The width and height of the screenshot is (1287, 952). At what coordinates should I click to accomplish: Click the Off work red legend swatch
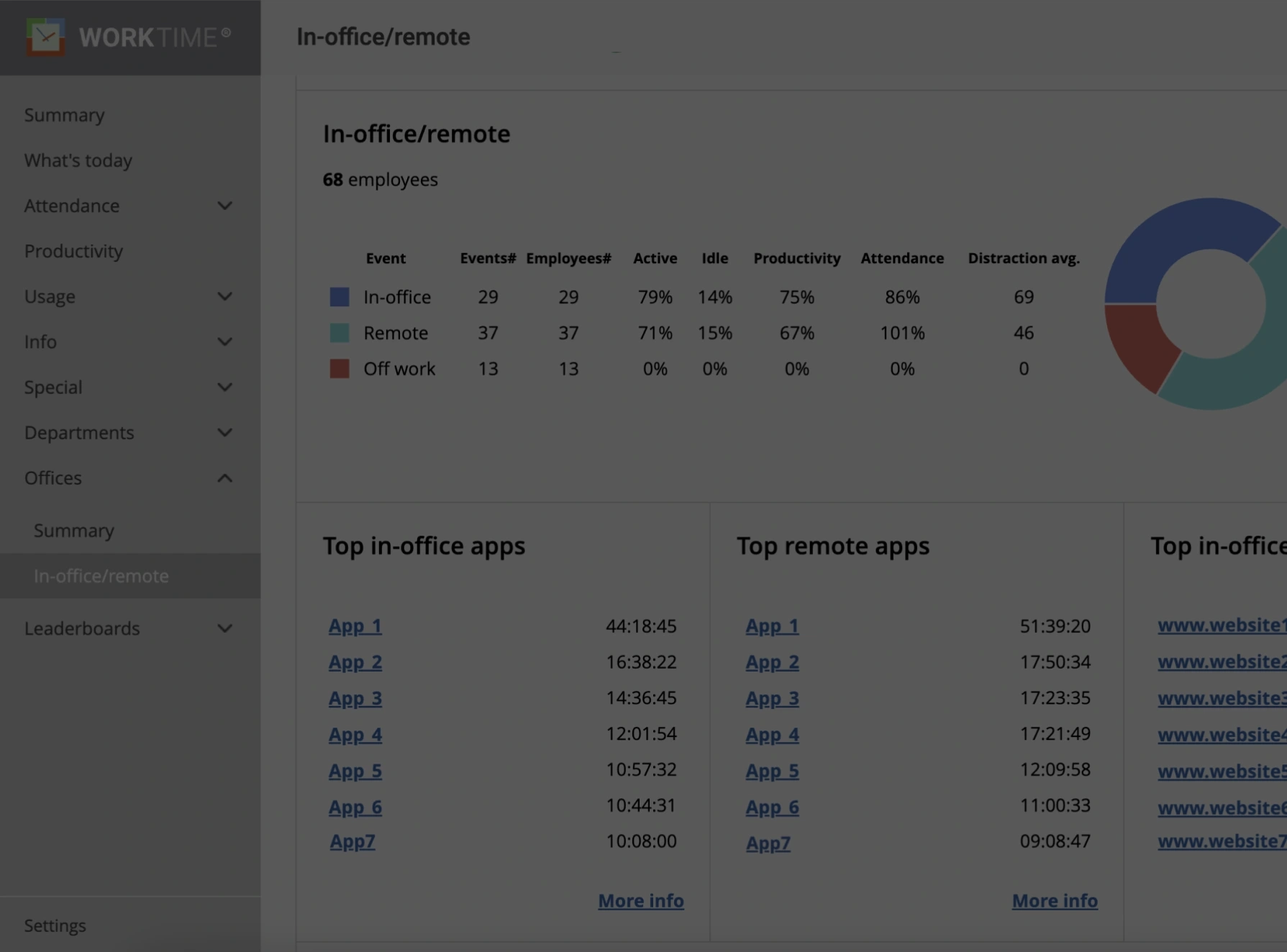click(x=340, y=369)
